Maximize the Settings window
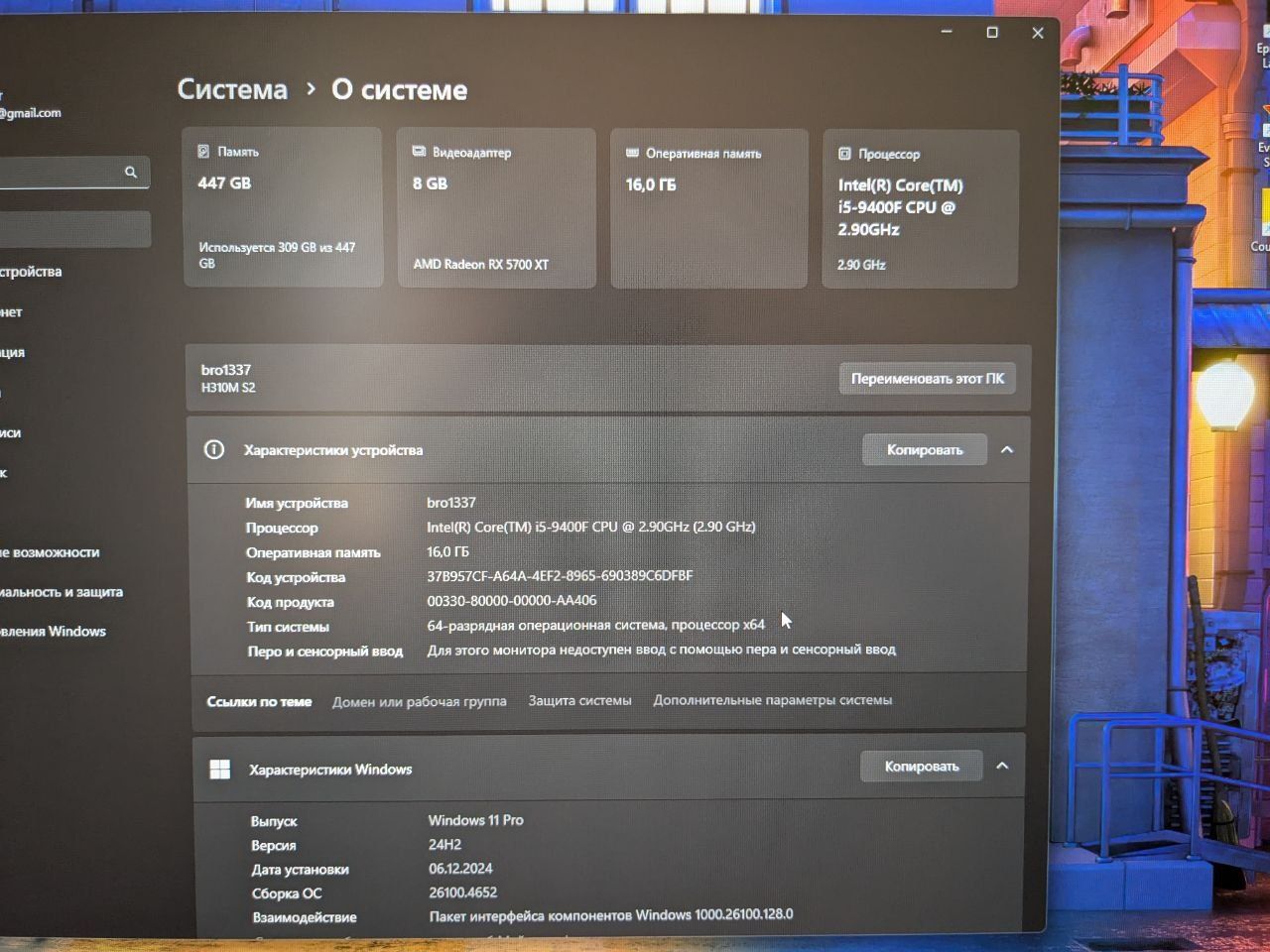Screen dimensions: 1270x952 click(x=992, y=33)
